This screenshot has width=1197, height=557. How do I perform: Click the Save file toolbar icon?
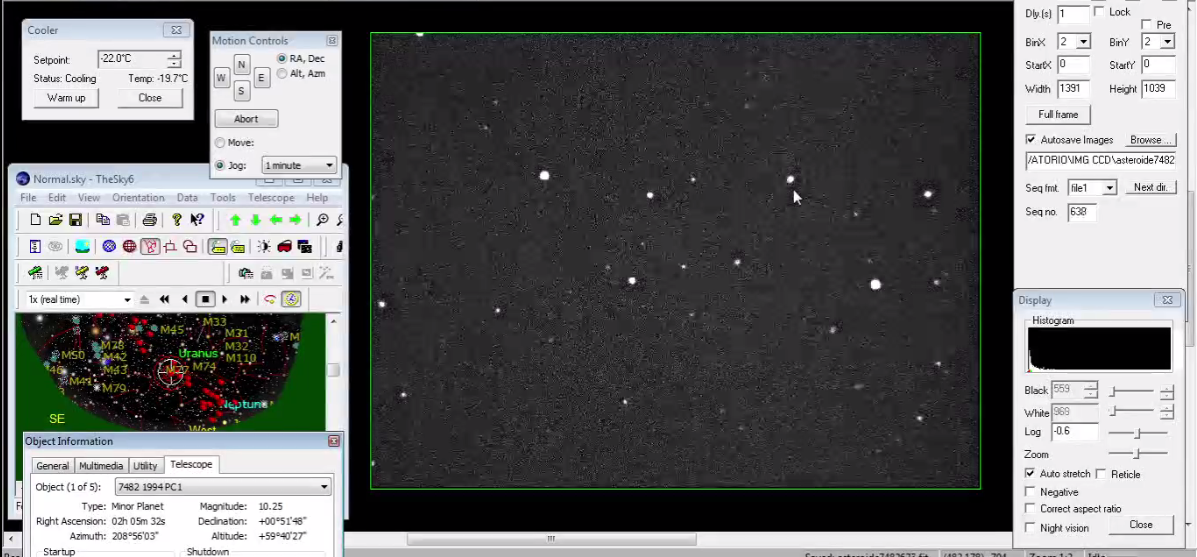point(76,220)
